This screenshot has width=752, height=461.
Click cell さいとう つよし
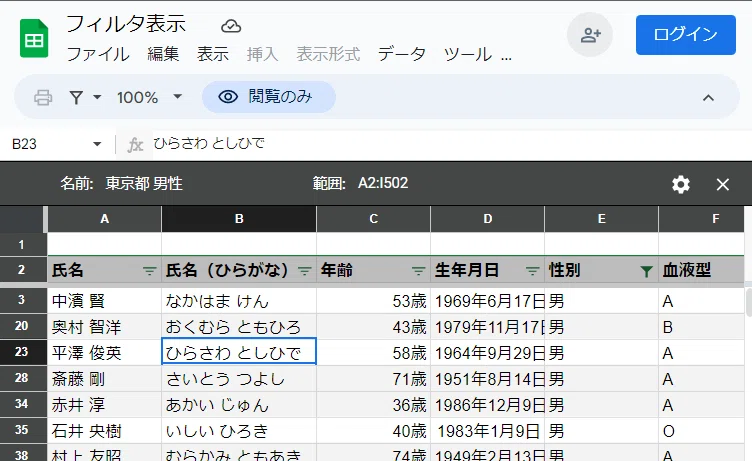(239, 378)
